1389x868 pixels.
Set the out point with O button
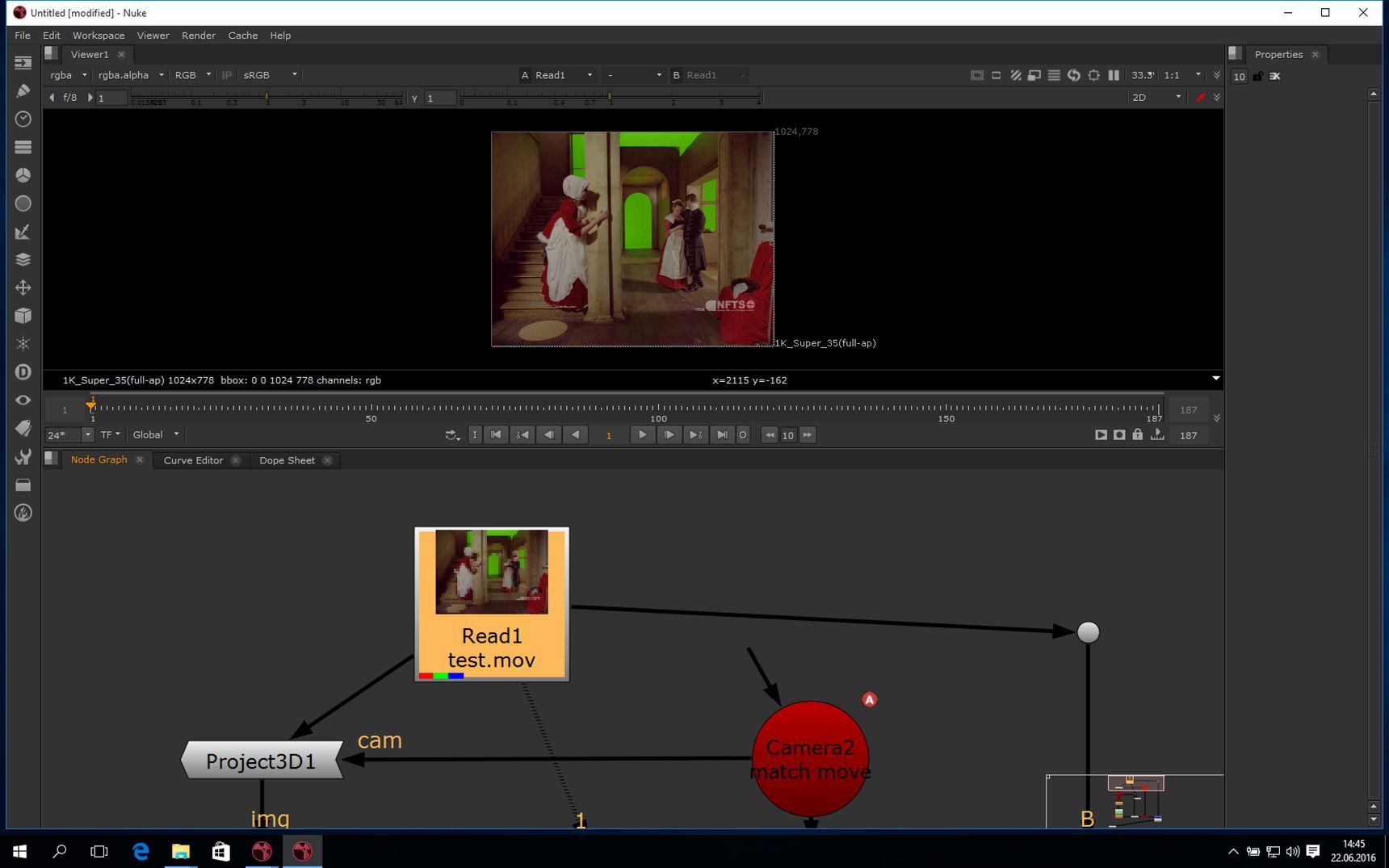point(743,434)
